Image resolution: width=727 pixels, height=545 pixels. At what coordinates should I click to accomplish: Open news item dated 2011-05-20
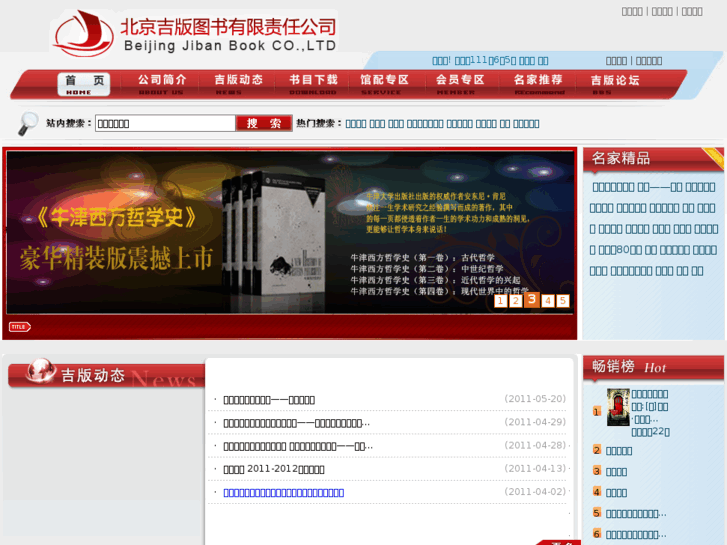tap(269, 400)
